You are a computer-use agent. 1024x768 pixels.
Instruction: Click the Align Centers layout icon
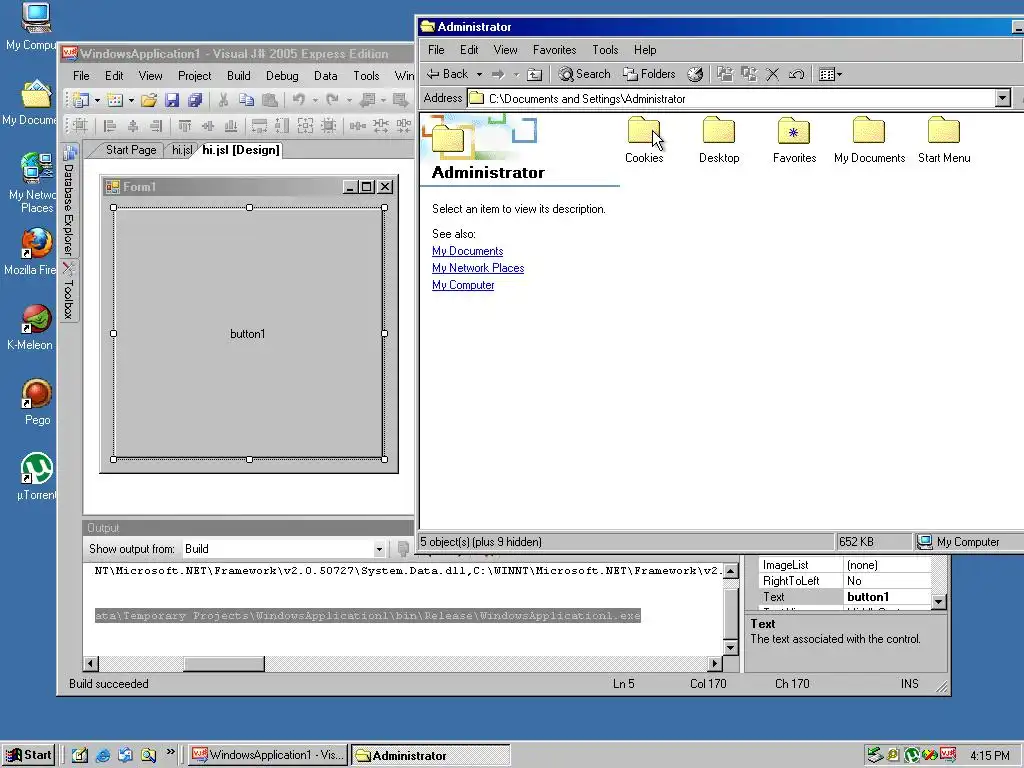pyautogui.click(x=133, y=125)
